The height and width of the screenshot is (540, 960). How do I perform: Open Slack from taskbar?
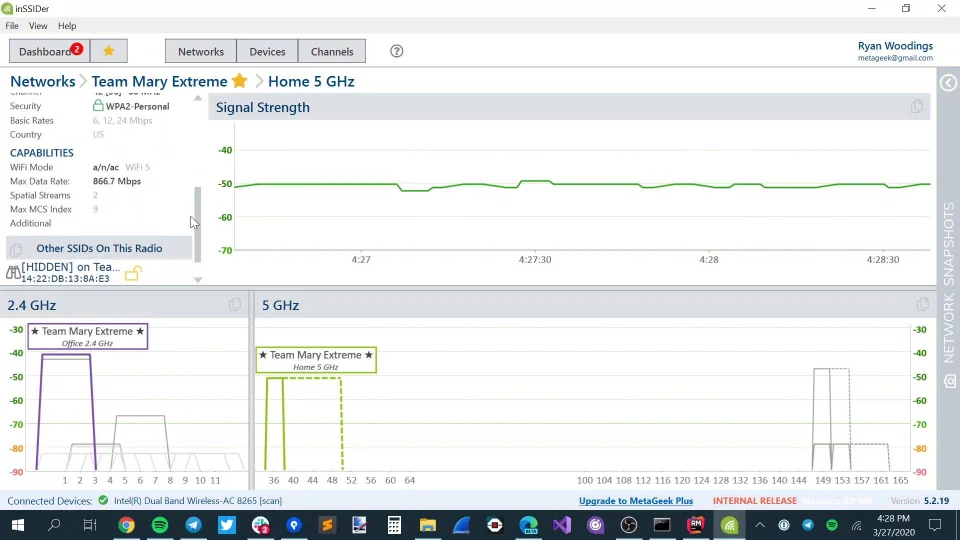coord(260,525)
